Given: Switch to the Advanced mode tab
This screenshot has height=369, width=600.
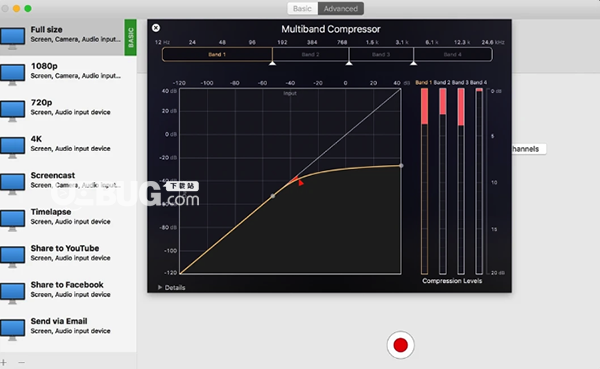Looking at the screenshot, I should click(x=341, y=8).
